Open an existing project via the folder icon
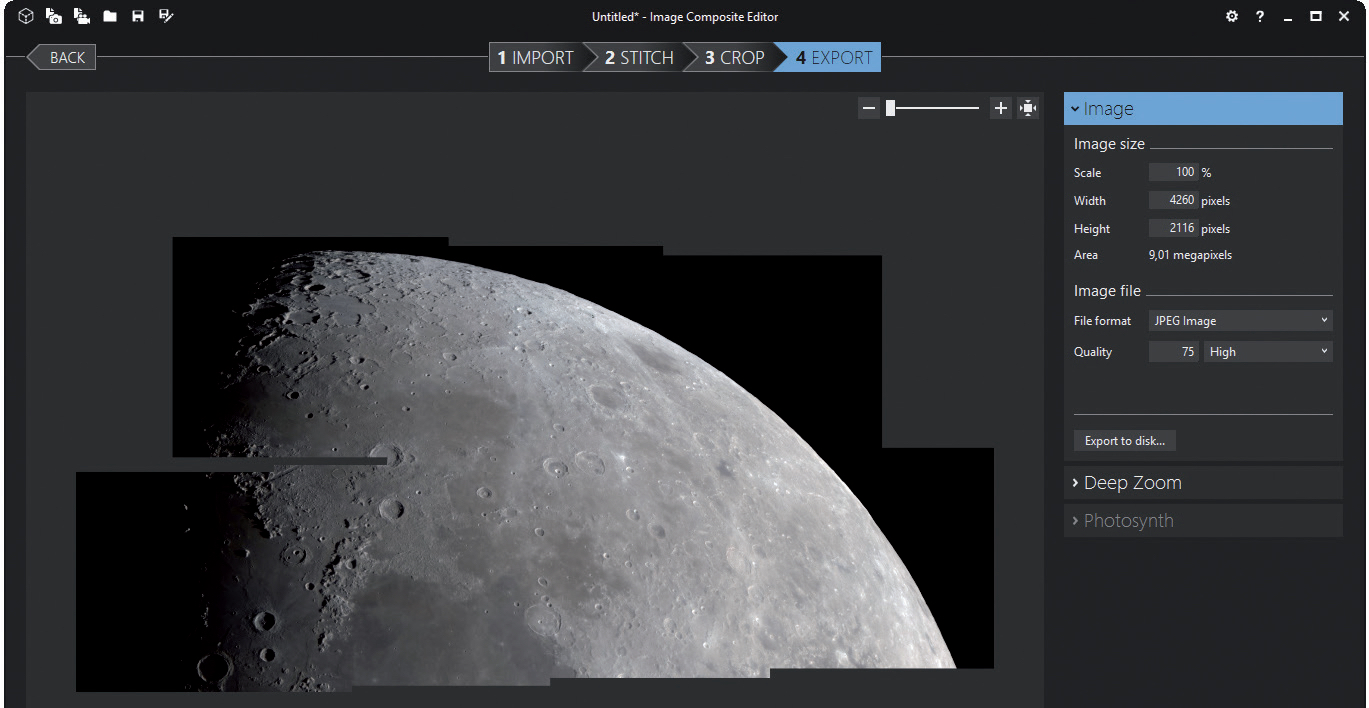This screenshot has height=708, width=1369. (x=110, y=17)
